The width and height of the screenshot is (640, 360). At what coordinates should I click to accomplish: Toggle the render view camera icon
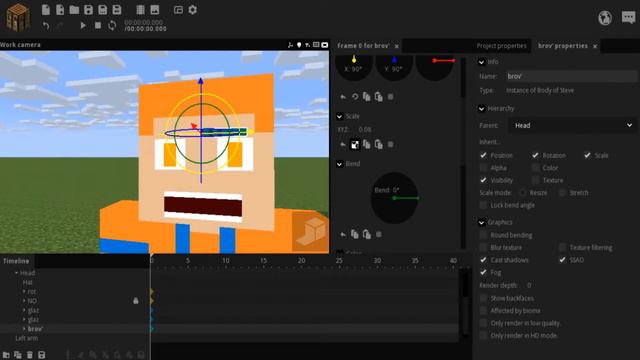325,45
